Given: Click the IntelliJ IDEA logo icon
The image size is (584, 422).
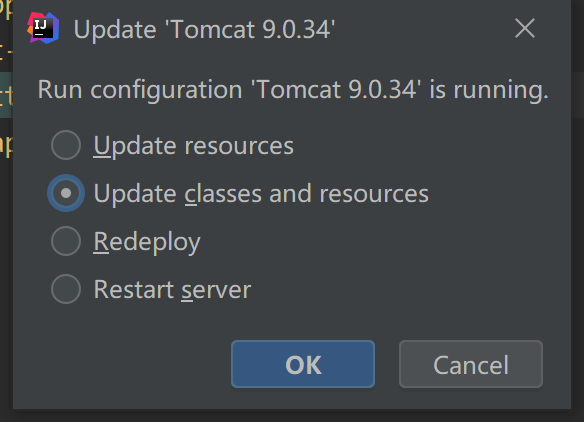Looking at the screenshot, I should (43, 28).
